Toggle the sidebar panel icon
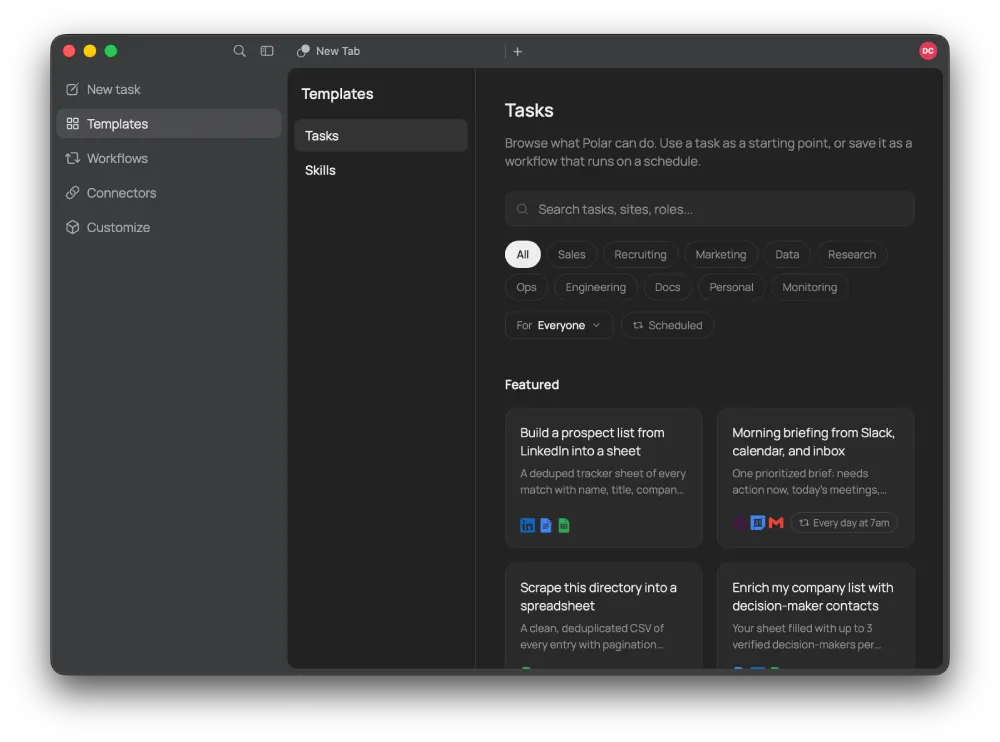 (267, 51)
